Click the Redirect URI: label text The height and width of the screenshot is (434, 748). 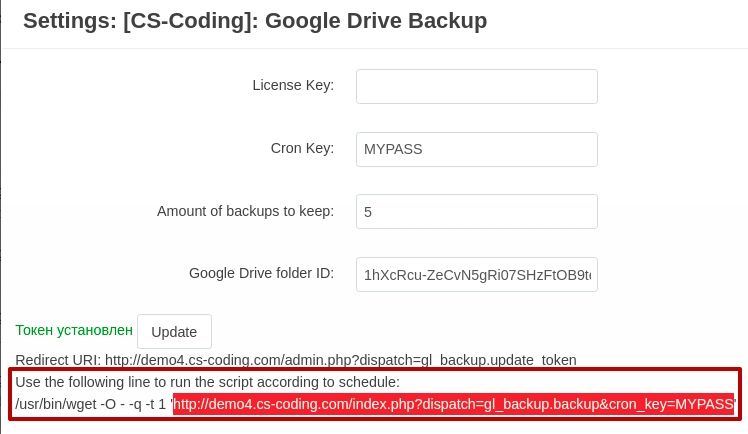(58, 360)
